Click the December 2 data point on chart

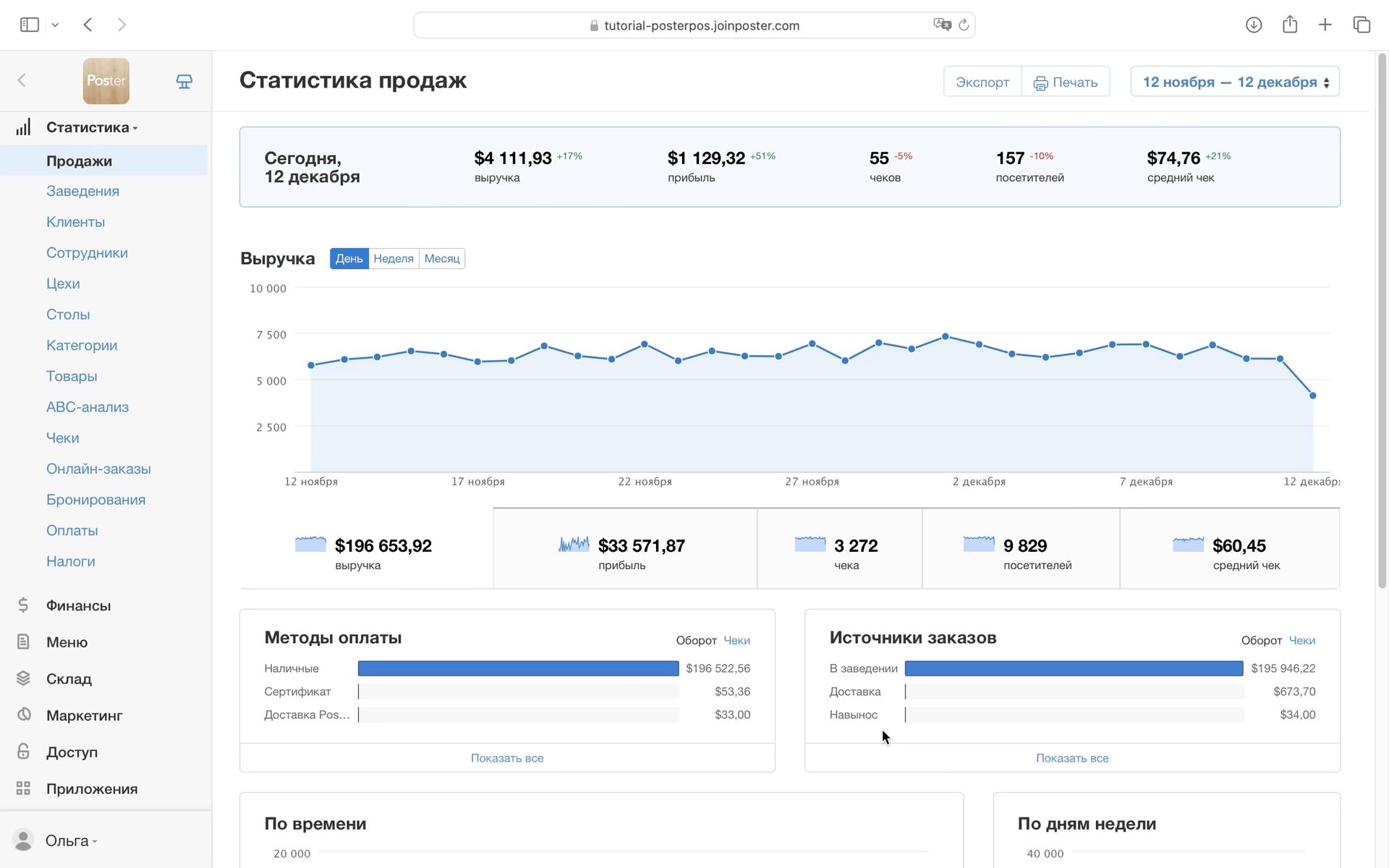point(979,345)
